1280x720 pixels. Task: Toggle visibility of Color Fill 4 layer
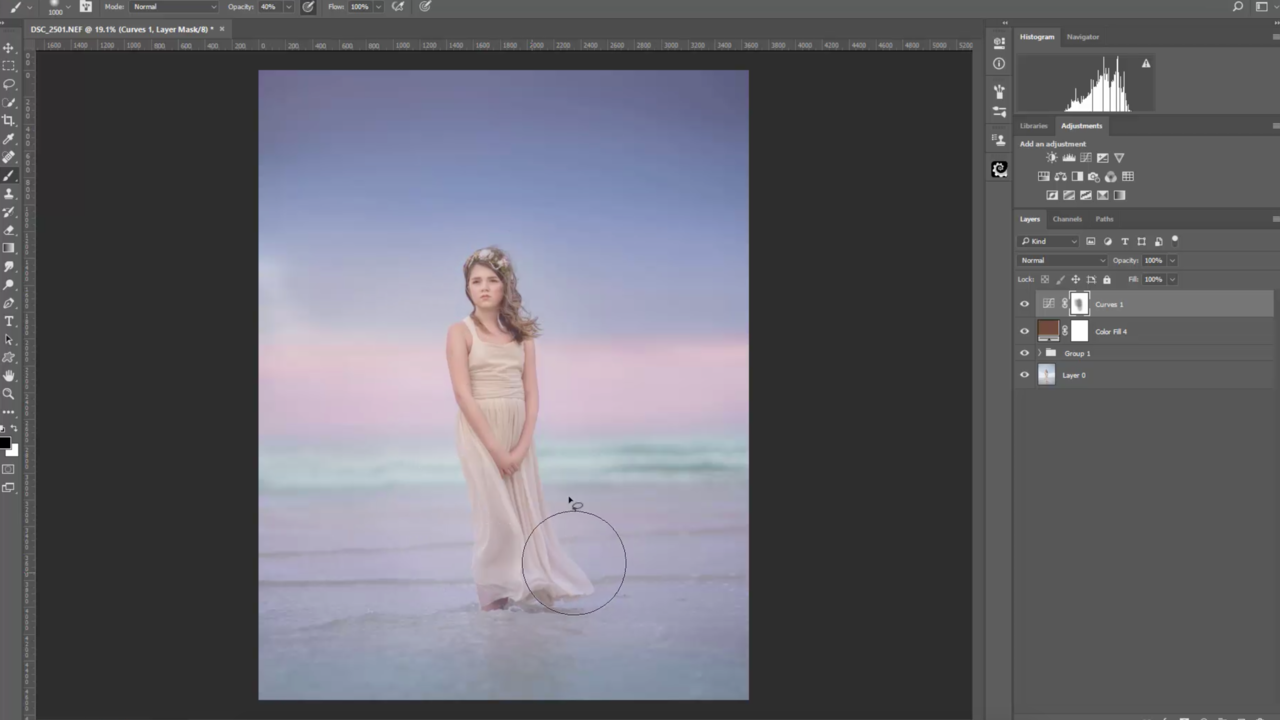click(1024, 331)
